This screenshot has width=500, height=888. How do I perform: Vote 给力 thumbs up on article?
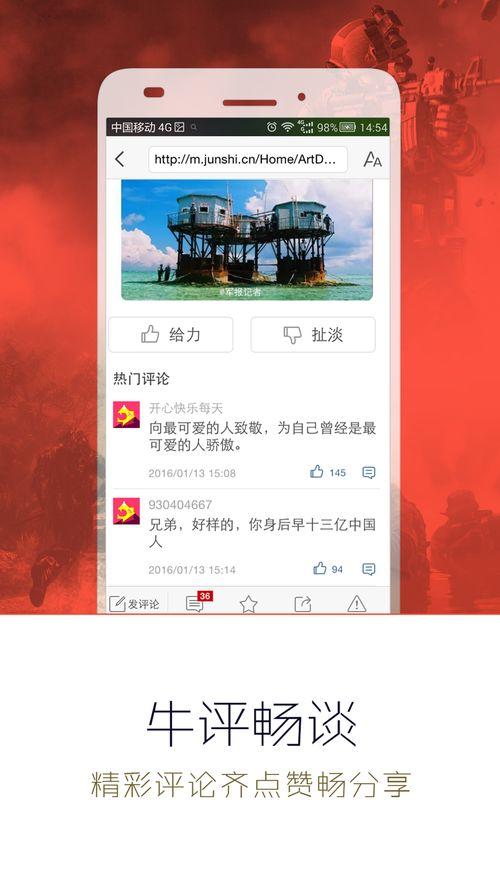[170, 335]
